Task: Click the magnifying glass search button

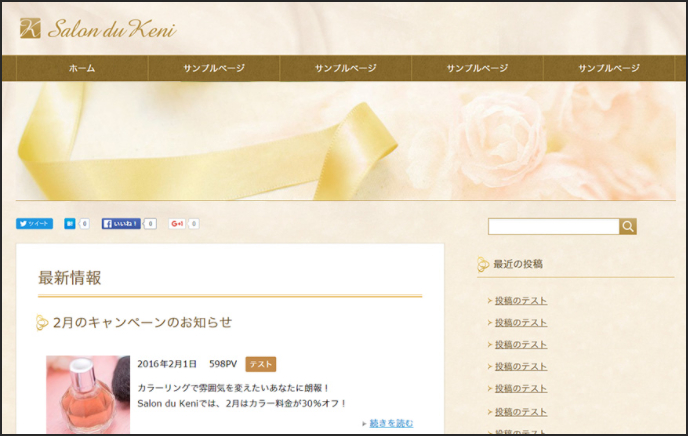Action: pyautogui.click(x=628, y=226)
